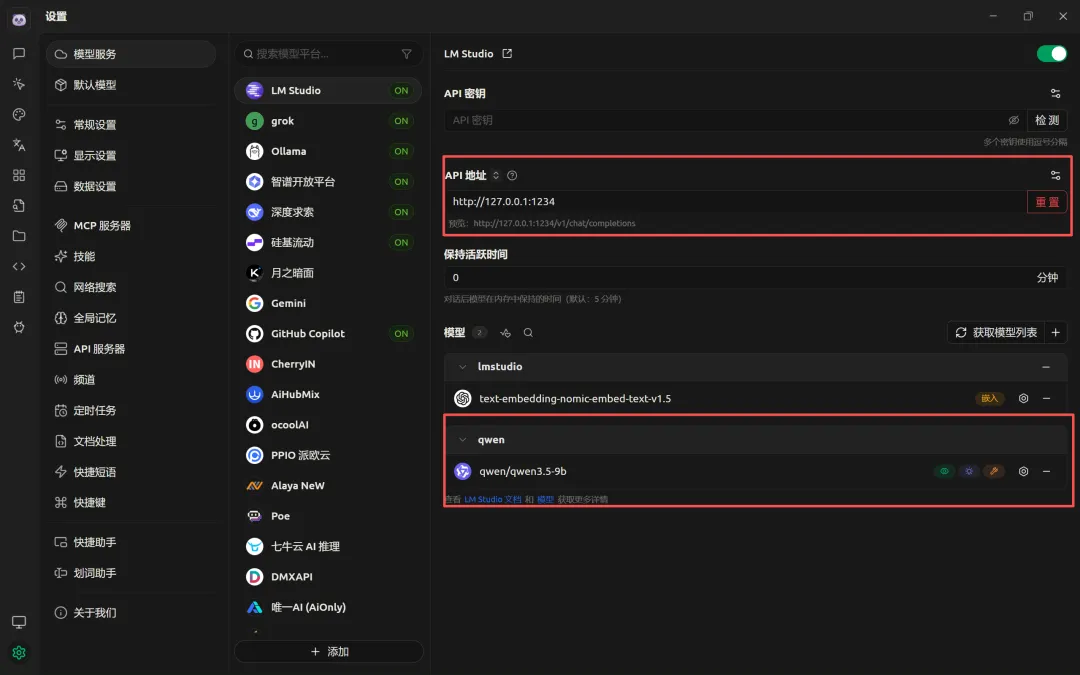
Task: Open the mini apps grid sidebar icon
Action: point(19,175)
